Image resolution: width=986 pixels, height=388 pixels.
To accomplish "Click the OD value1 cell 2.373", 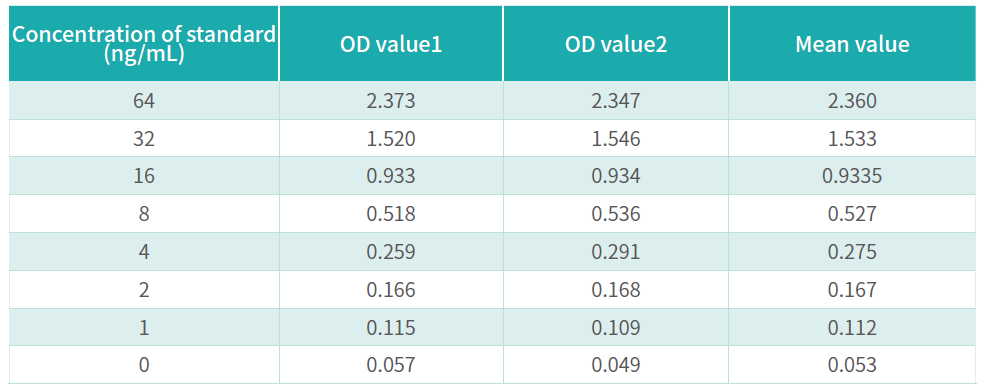I will tap(391, 101).
